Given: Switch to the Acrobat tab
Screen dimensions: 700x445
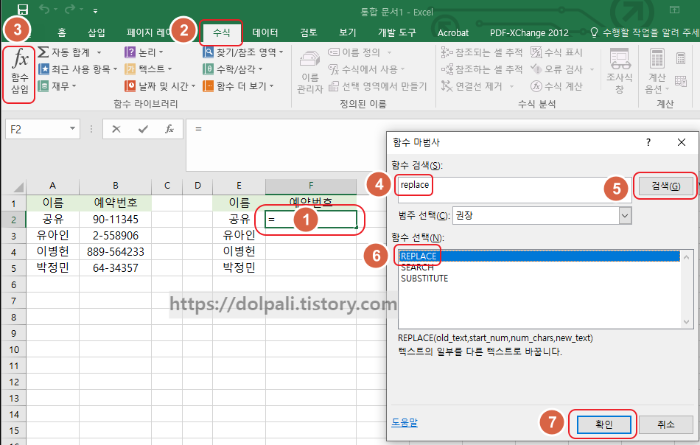Looking at the screenshot, I should (x=453, y=33).
